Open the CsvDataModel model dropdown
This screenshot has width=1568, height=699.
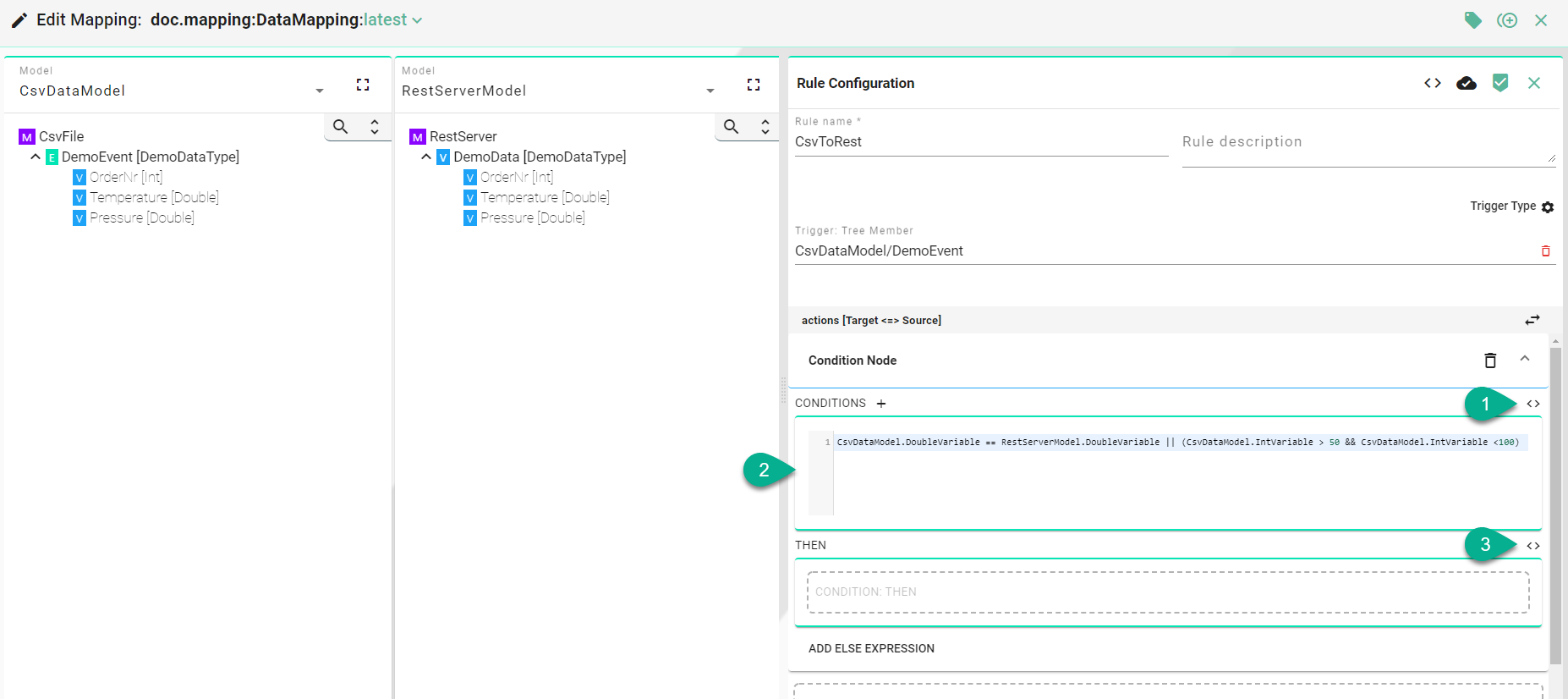(319, 91)
